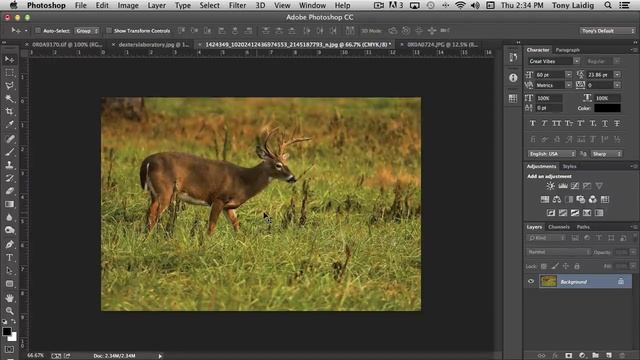Add a Levels adjustment

[x=562, y=186]
